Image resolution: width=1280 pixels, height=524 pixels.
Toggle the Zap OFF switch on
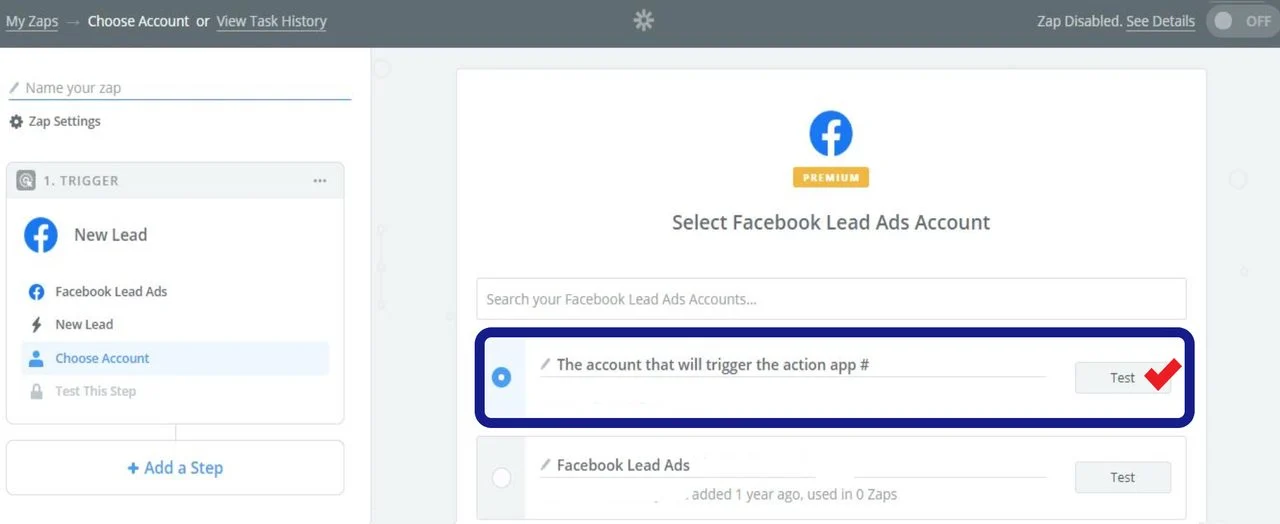click(1241, 21)
